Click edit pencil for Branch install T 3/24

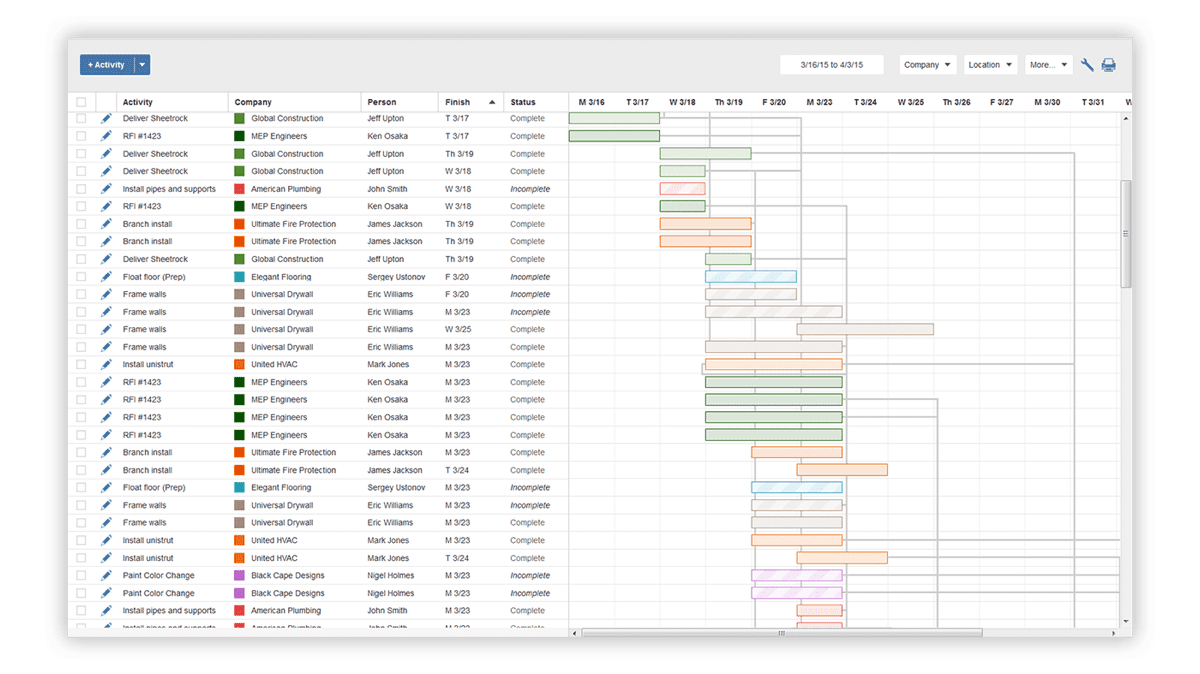coord(107,470)
